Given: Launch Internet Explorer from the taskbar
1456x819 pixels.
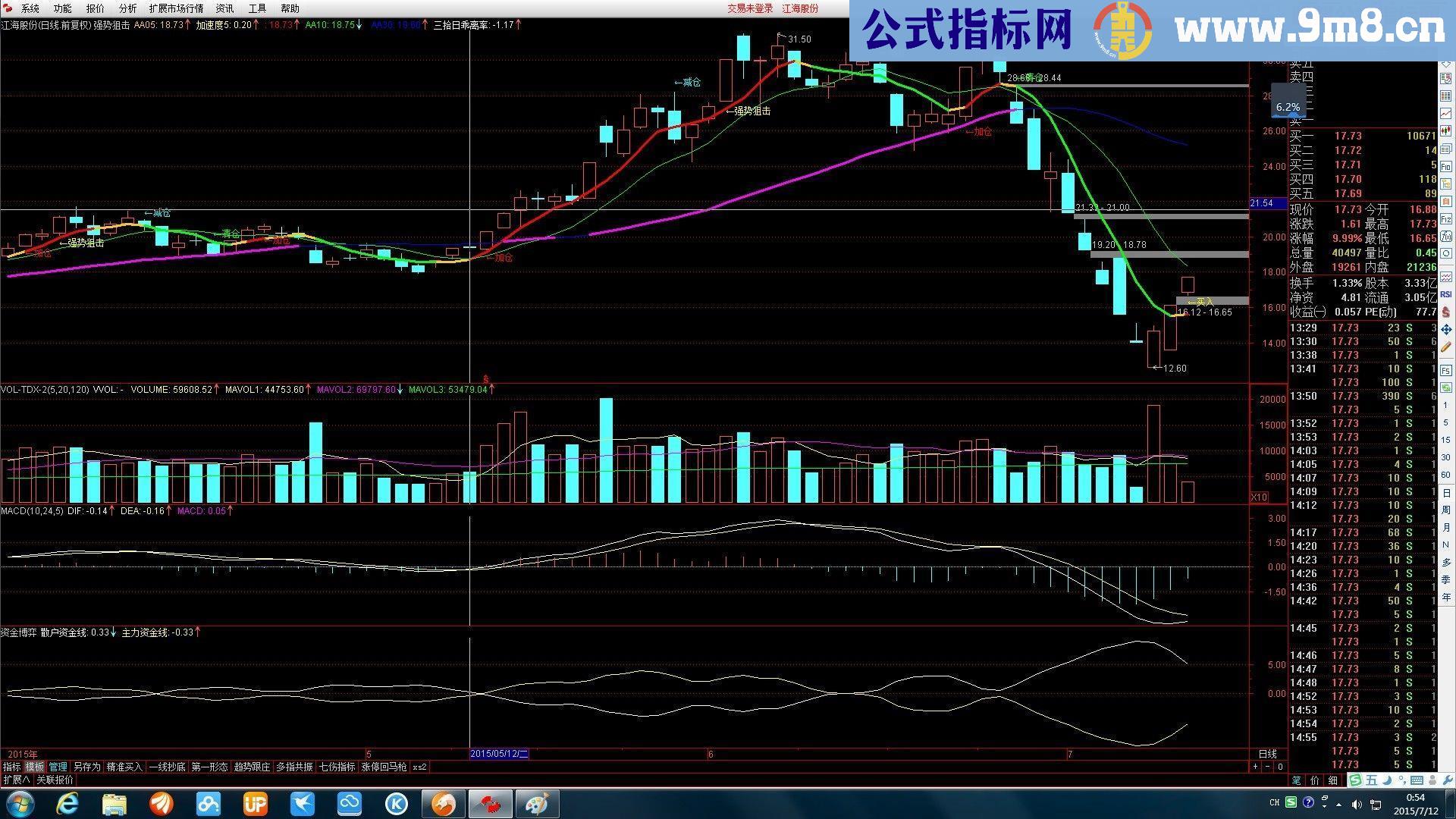Looking at the screenshot, I should click(67, 804).
